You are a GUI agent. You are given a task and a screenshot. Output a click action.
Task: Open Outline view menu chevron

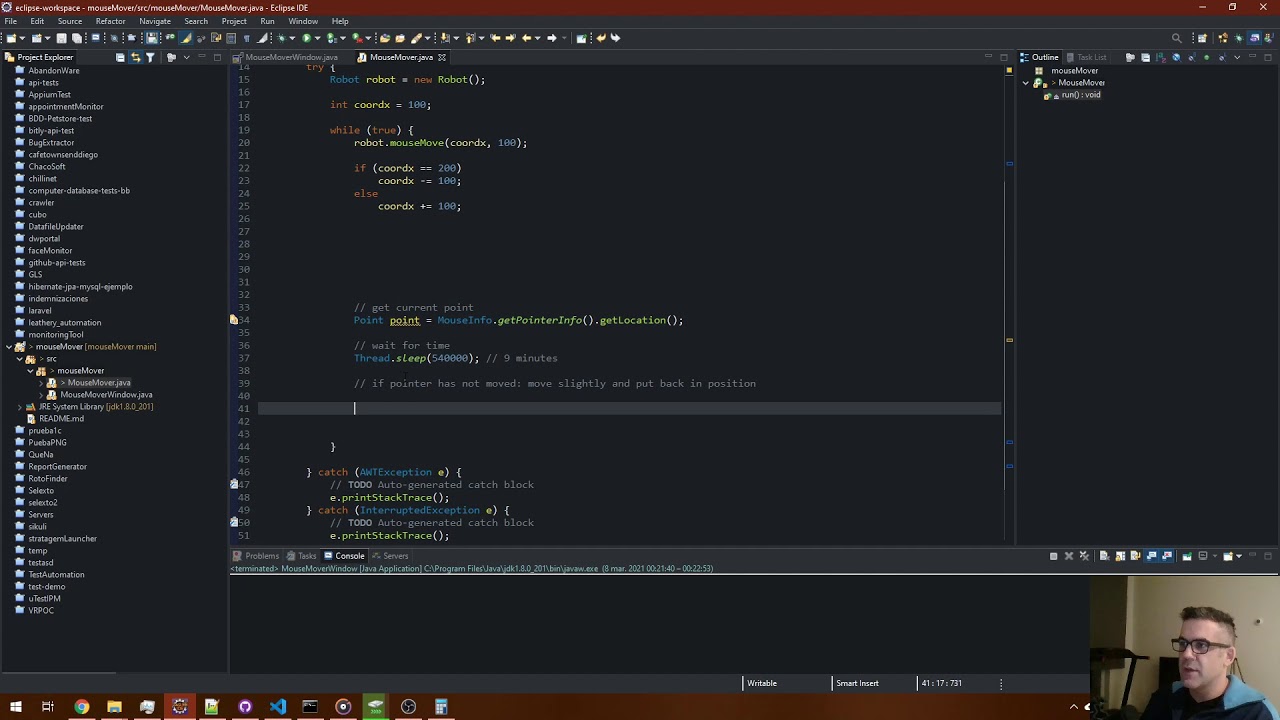point(1237,57)
